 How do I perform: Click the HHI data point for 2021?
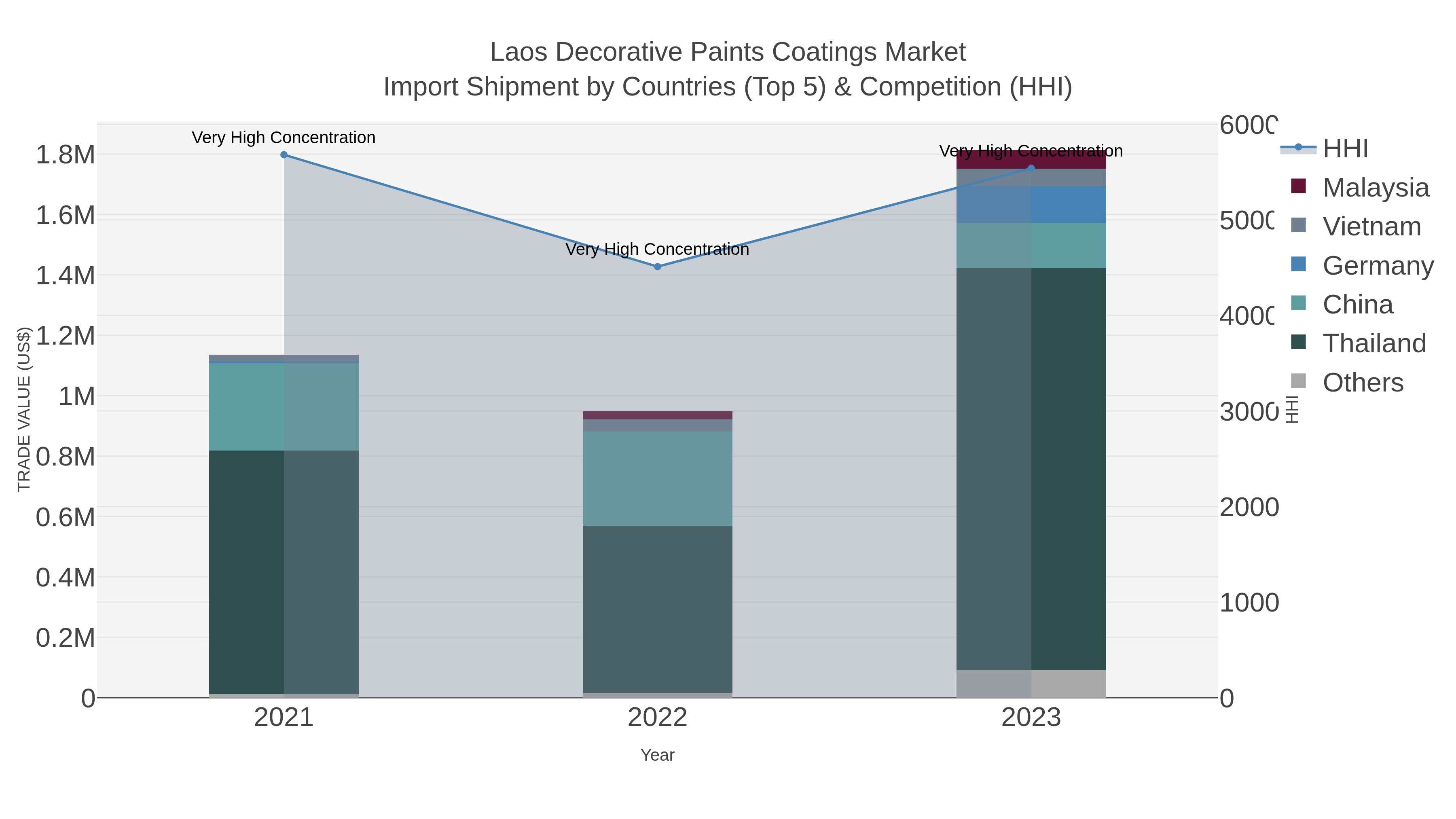[x=284, y=155]
